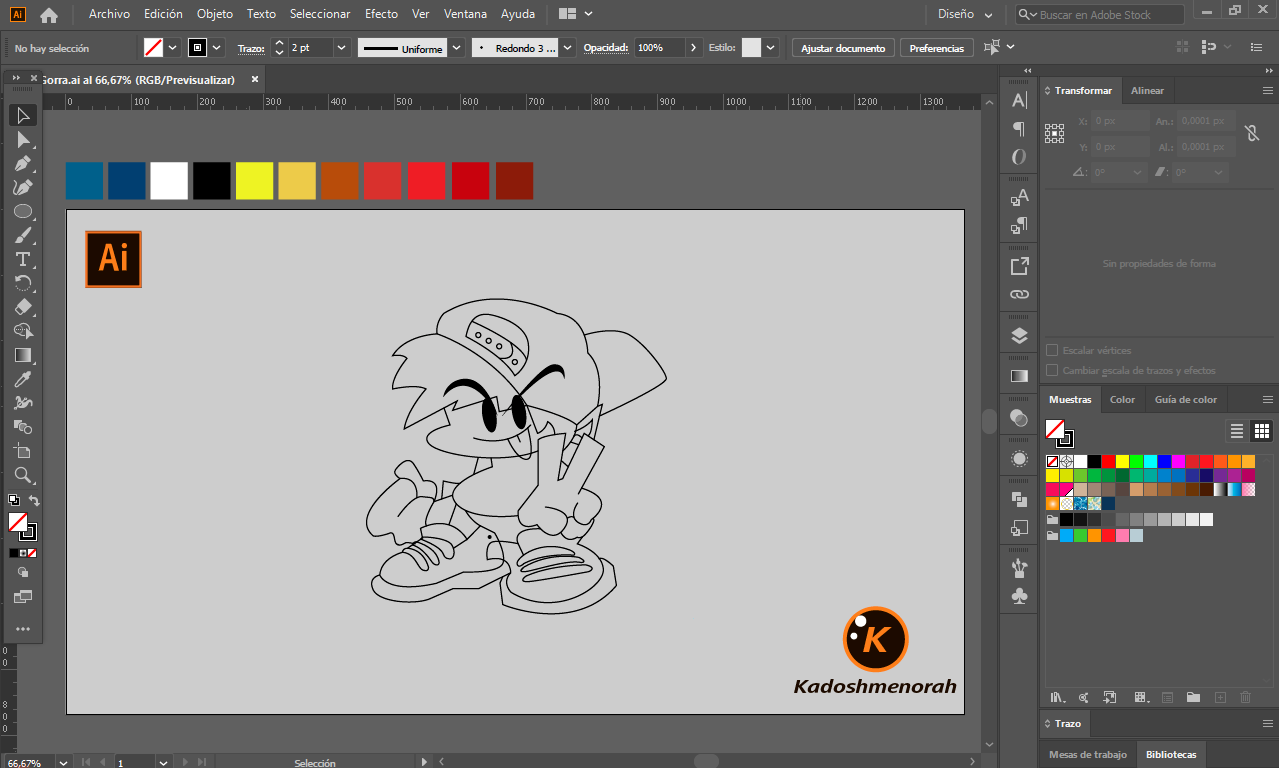Choose the Rotate tool
Screen dimensions: 1279x768
tap(23, 283)
